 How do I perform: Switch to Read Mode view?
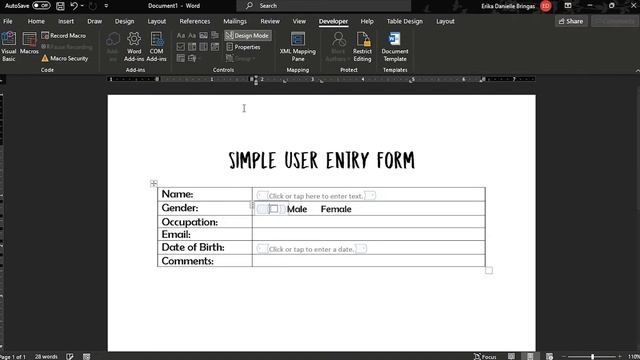point(511,356)
